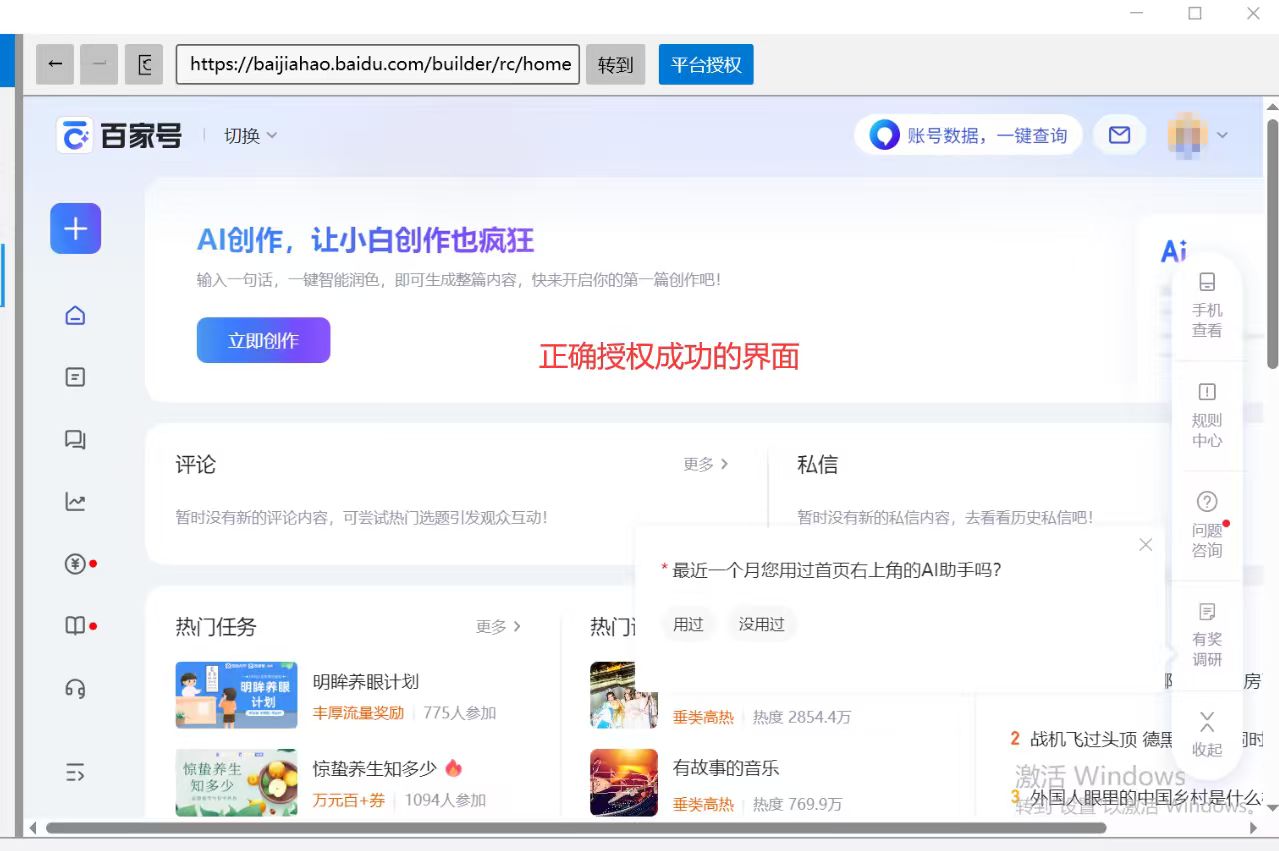Expand the 切换 account dropdown
Viewport: 1279px width, 851px height.
250,136
